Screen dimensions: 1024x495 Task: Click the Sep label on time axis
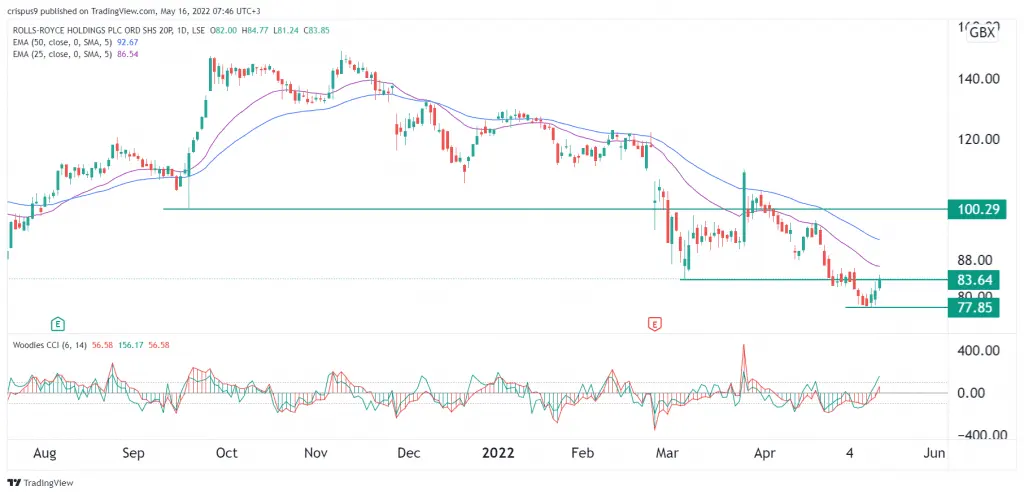point(135,453)
